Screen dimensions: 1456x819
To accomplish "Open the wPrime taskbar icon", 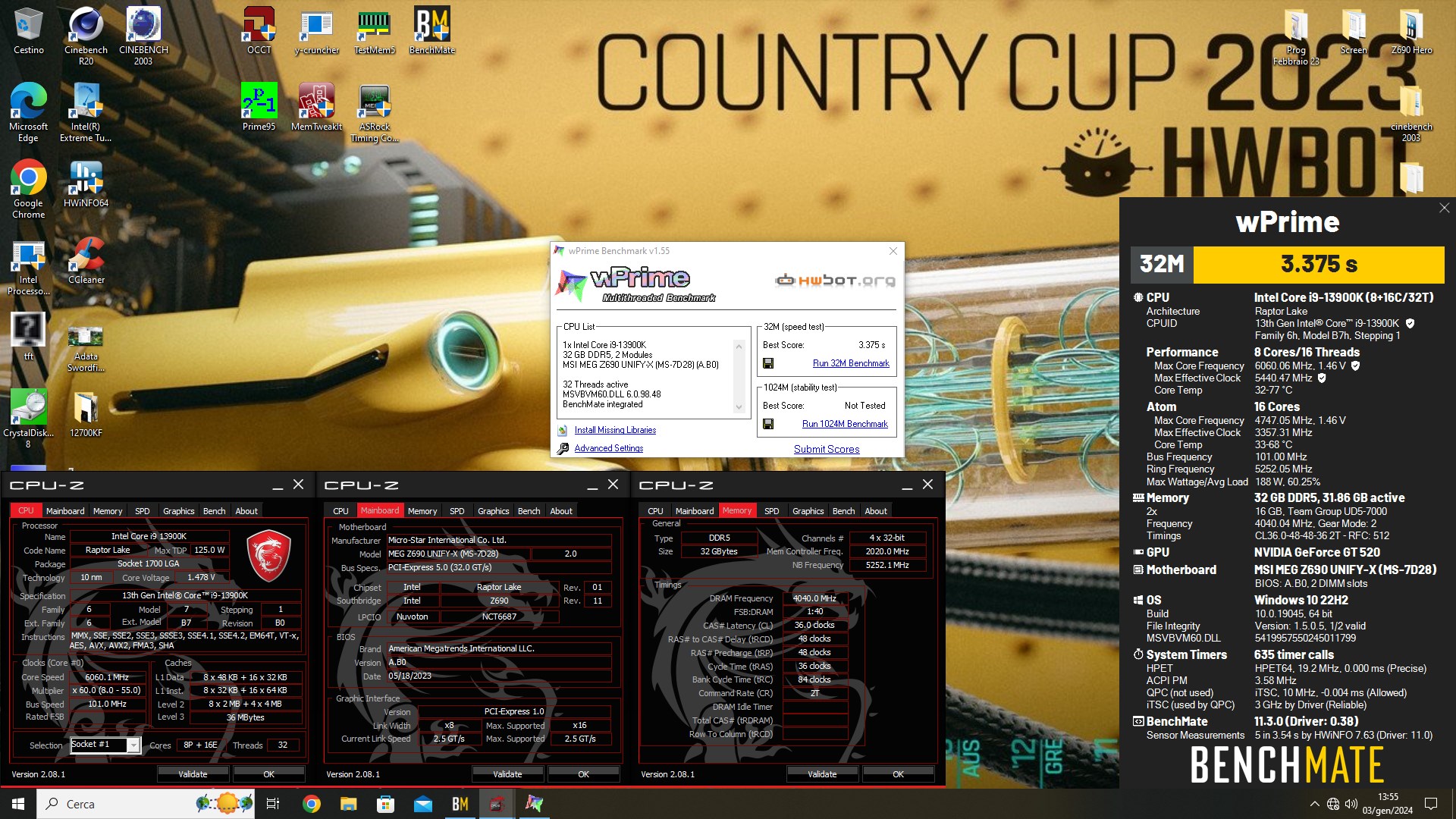I will pos(534,804).
